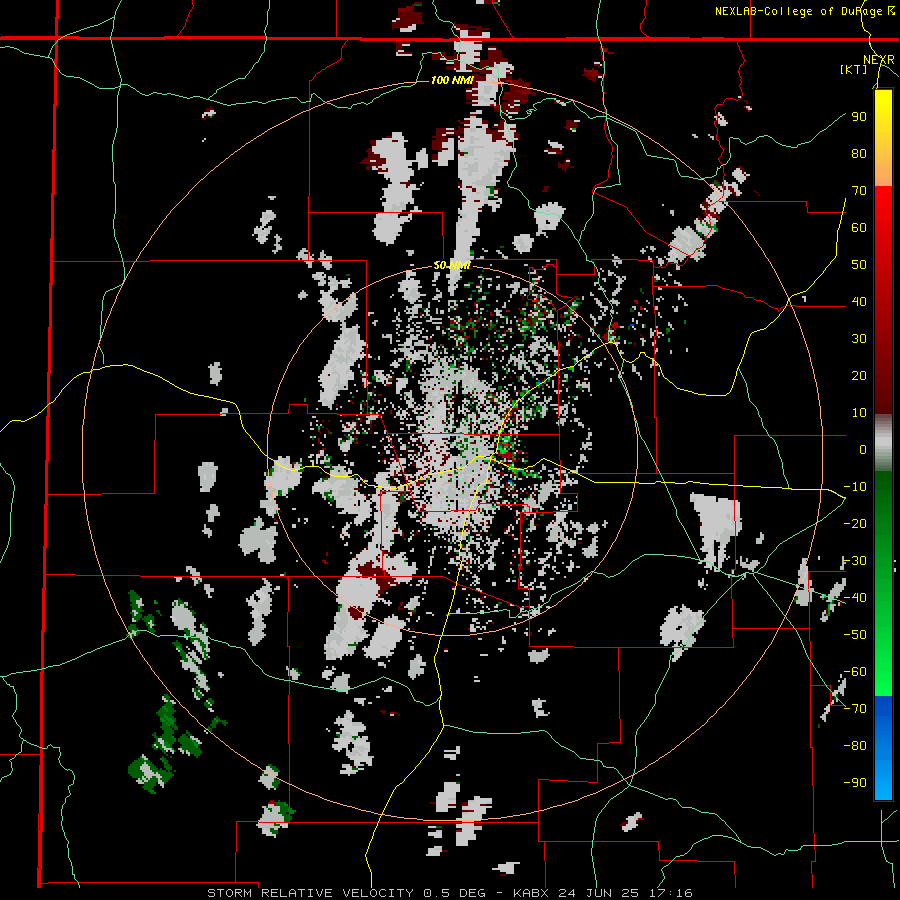Select the 80 value on velocity scale

coord(859,153)
